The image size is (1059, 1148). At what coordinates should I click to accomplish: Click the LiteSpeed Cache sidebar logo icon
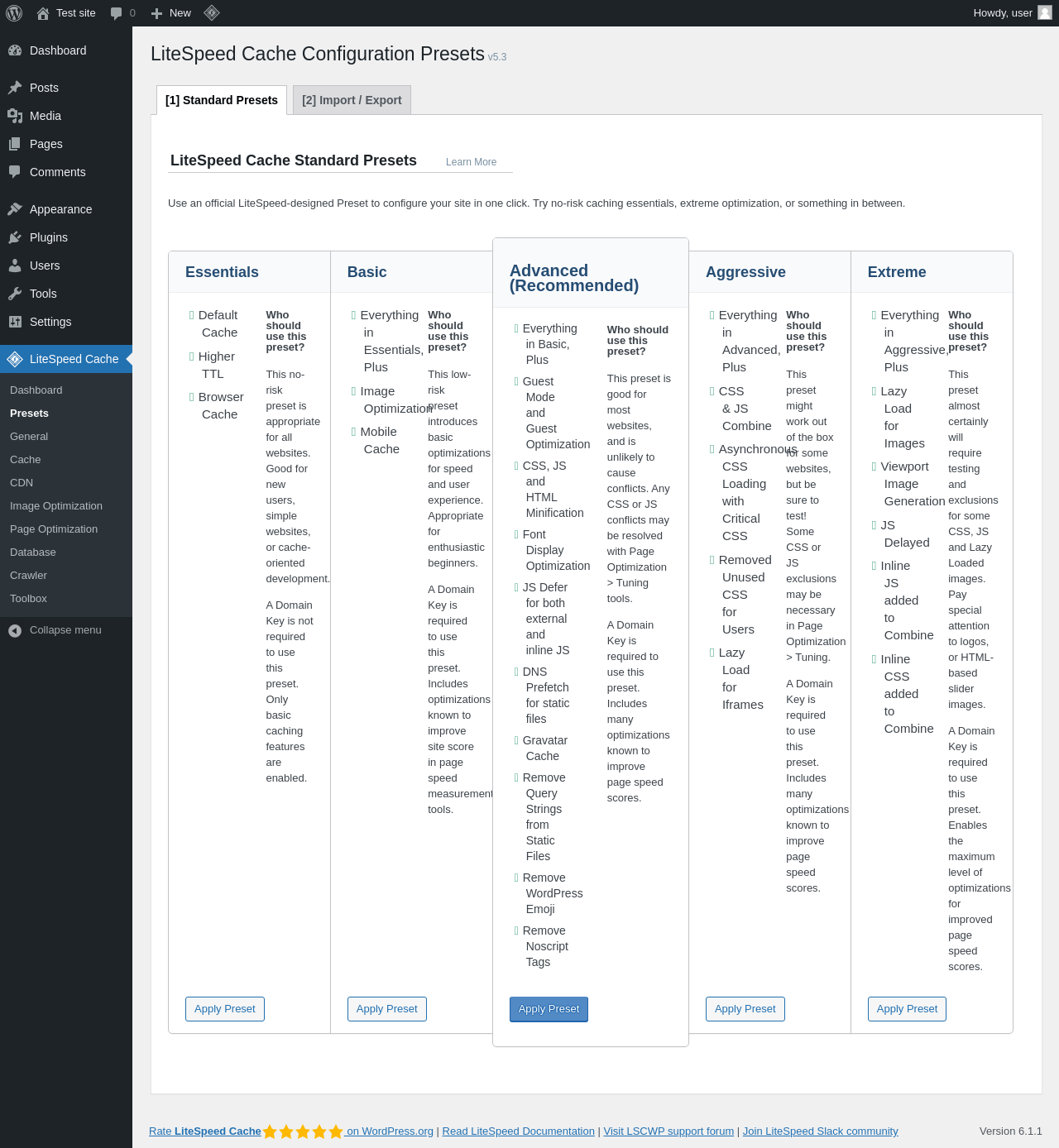click(x=15, y=359)
